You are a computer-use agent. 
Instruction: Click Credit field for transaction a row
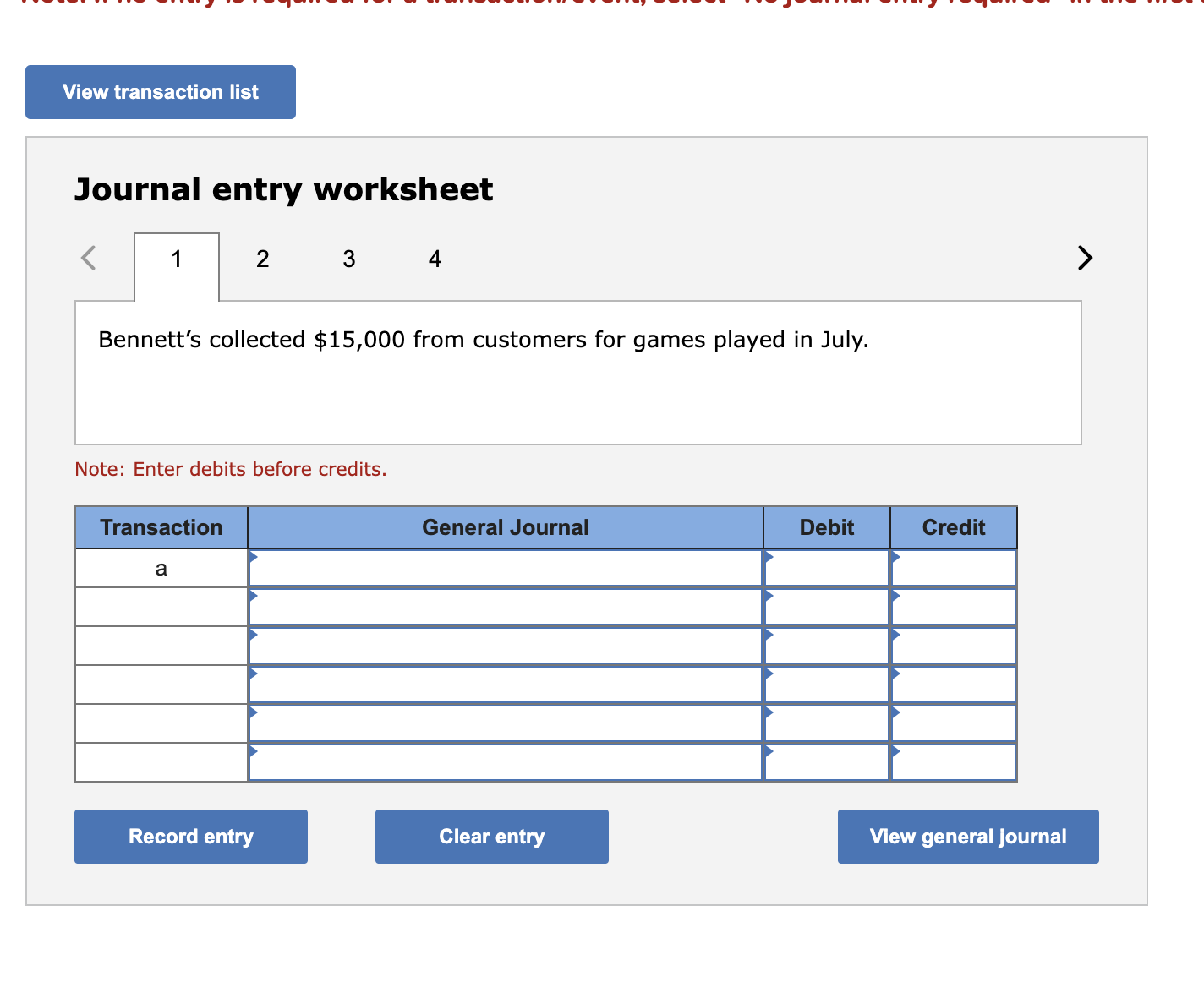[x=954, y=568]
